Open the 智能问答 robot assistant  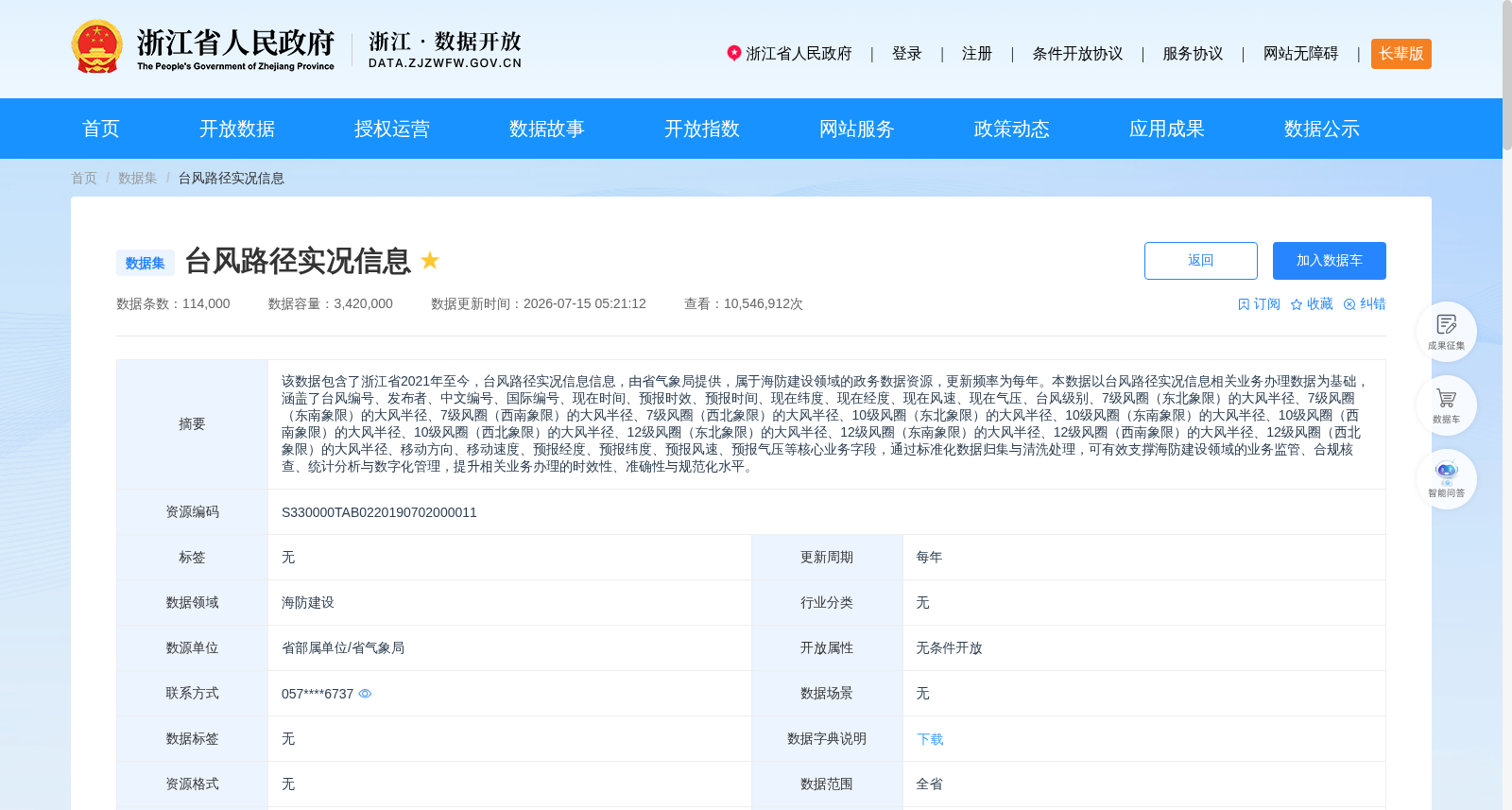tap(1446, 479)
